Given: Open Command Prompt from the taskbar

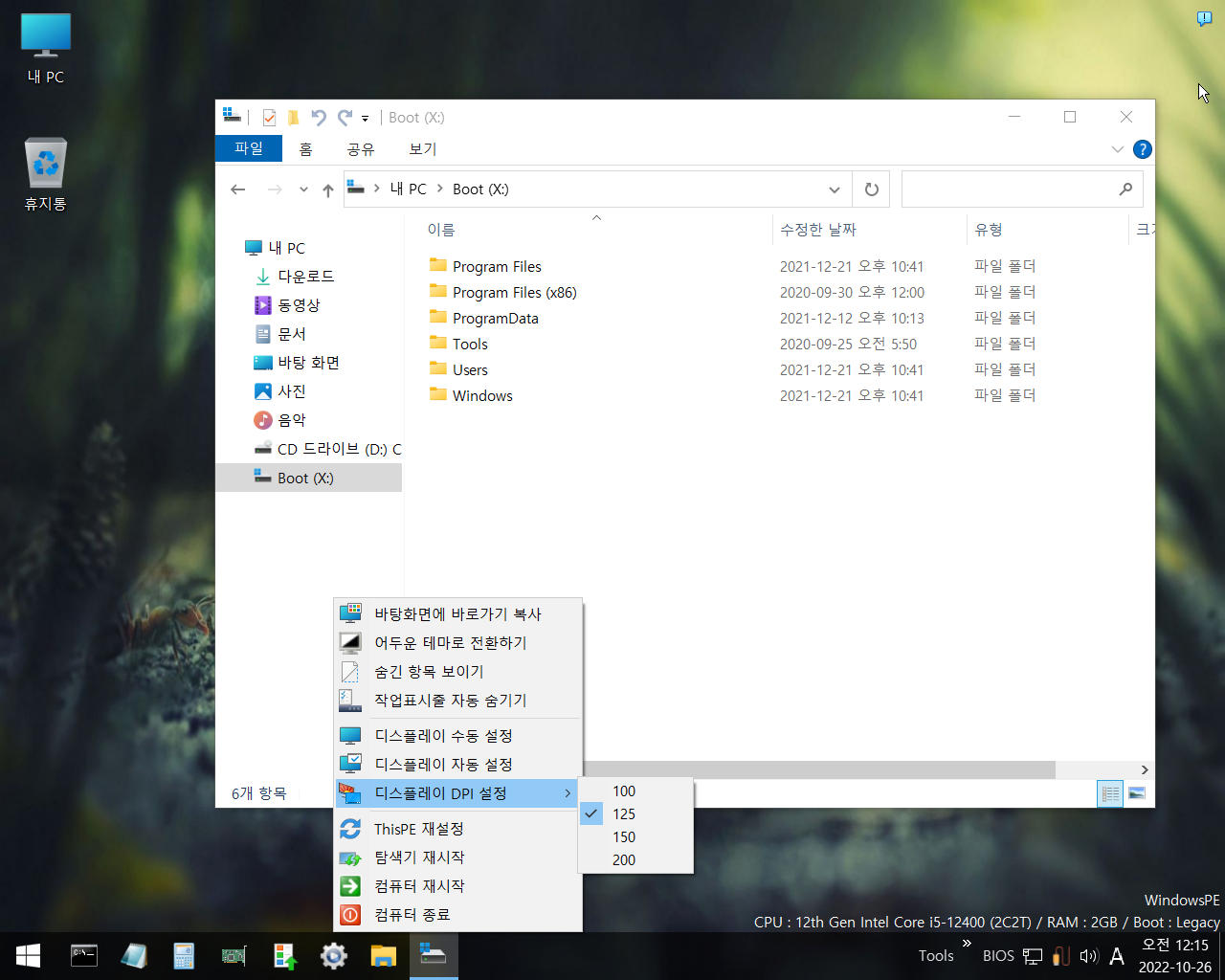Looking at the screenshot, I should tap(84, 955).
